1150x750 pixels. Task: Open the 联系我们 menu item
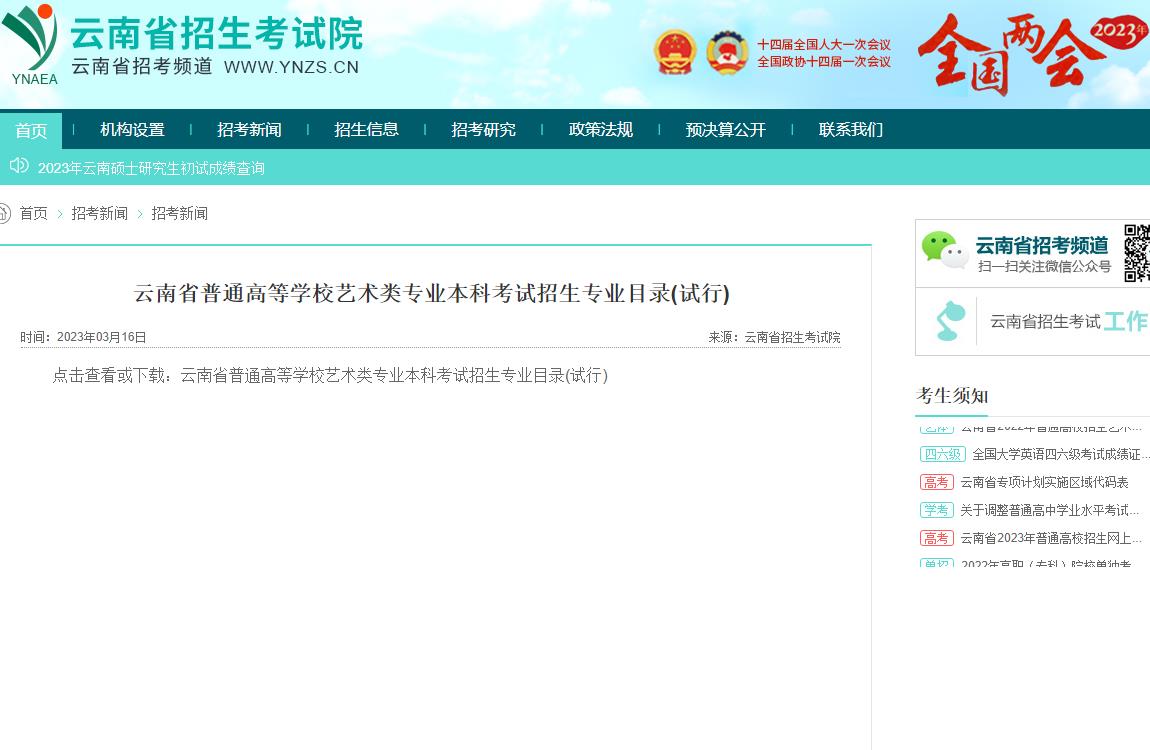click(850, 130)
